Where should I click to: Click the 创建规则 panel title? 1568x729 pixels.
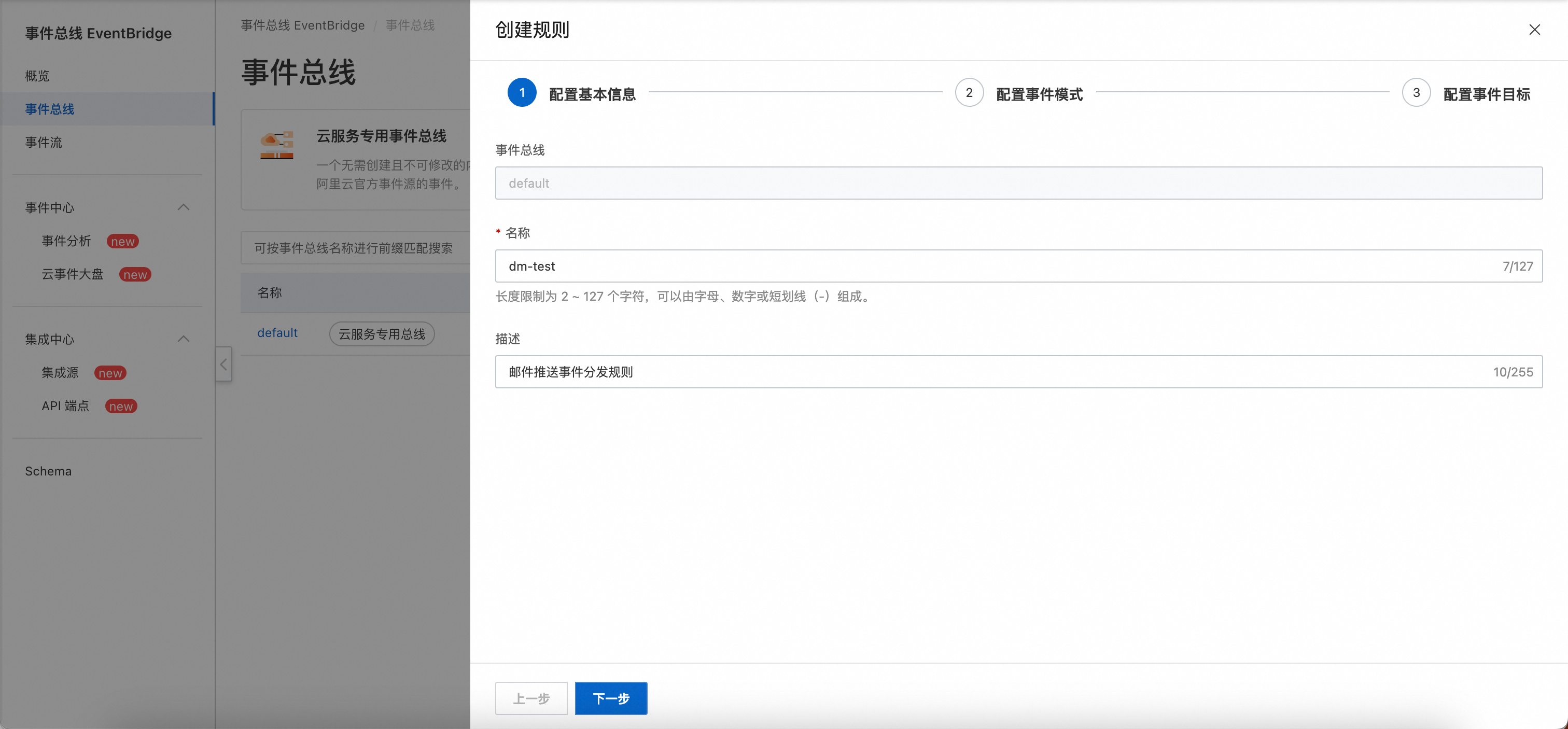point(532,29)
